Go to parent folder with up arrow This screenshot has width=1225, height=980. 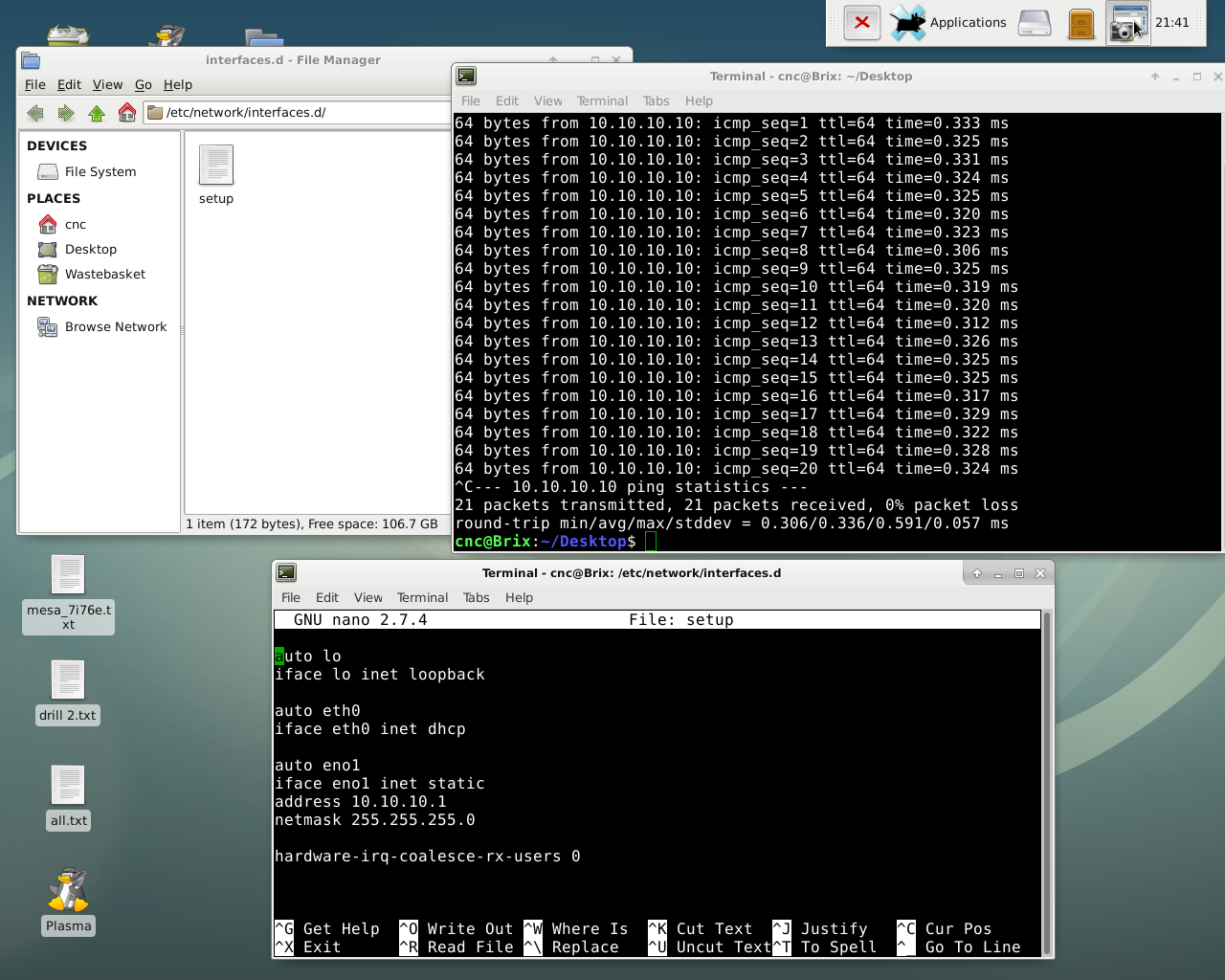pyautogui.click(x=97, y=113)
